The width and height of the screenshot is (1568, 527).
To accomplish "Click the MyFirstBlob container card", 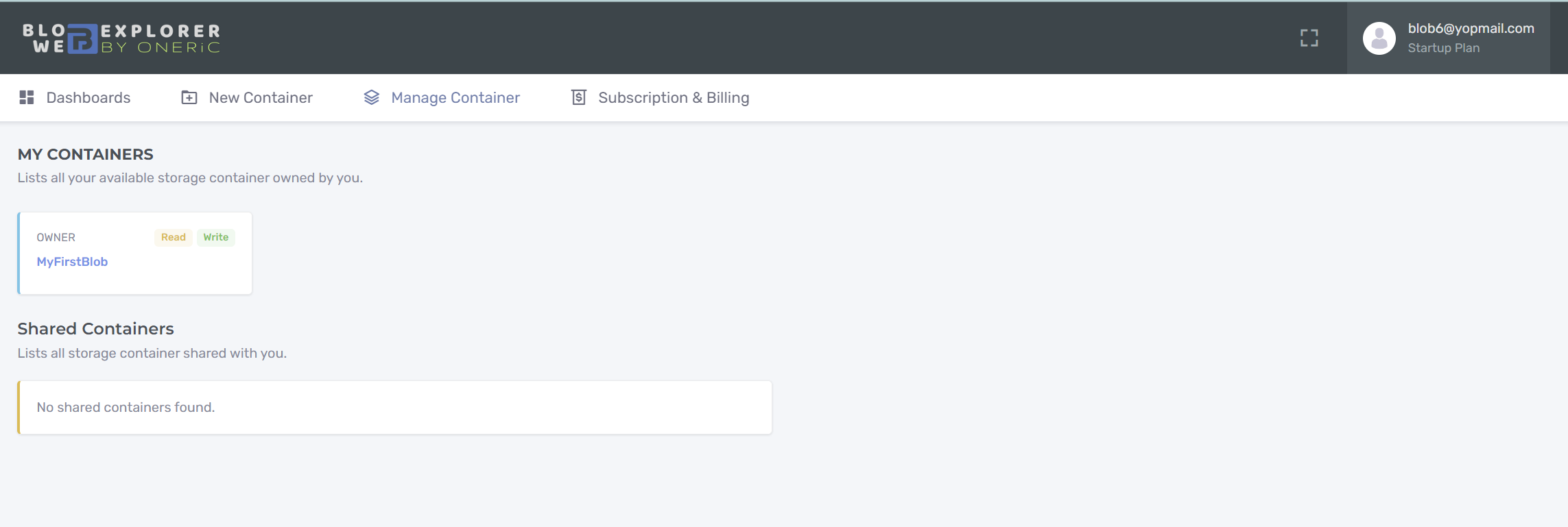I will tap(135, 254).
